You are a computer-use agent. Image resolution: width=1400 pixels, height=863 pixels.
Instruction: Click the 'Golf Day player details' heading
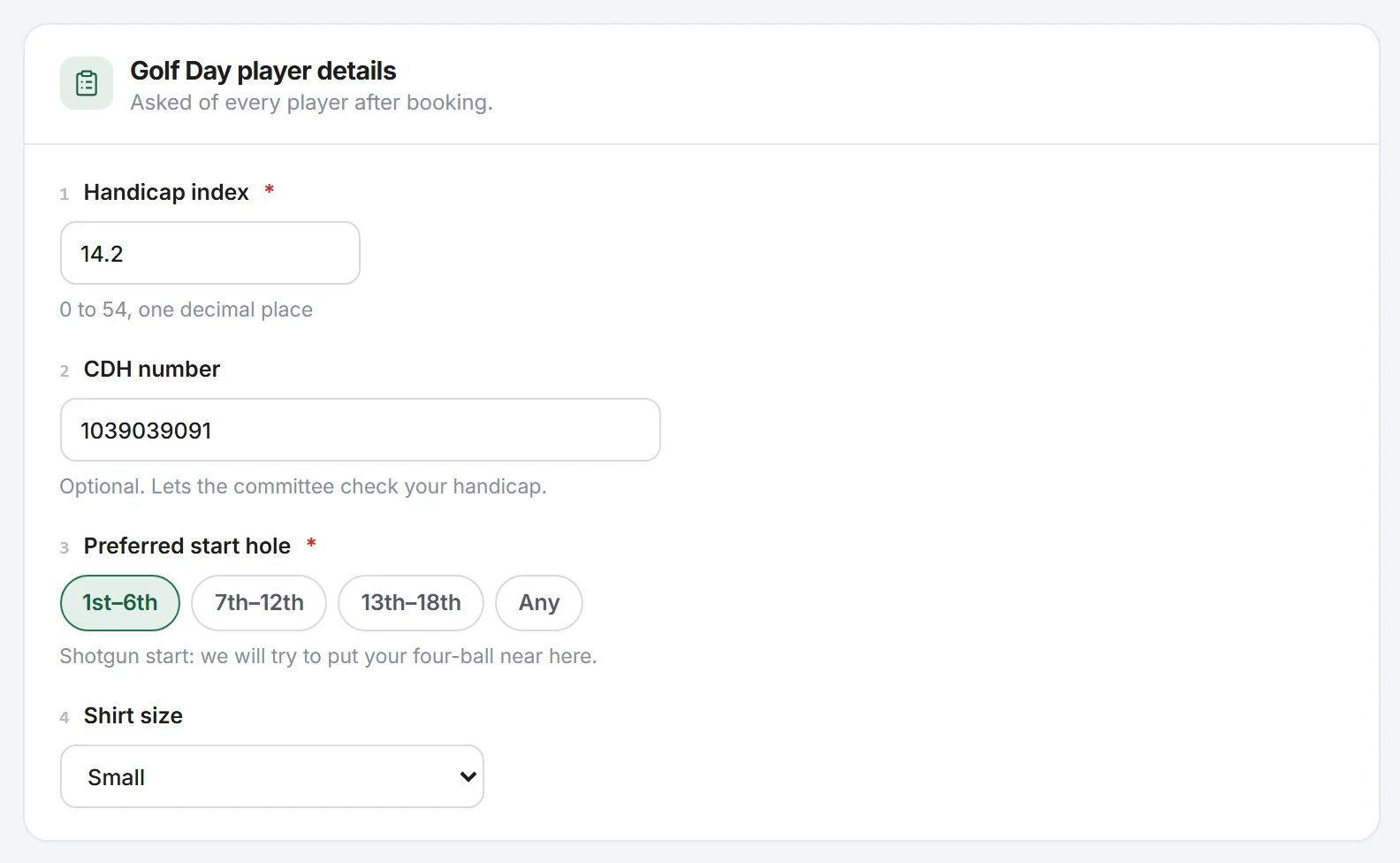coord(263,71)
